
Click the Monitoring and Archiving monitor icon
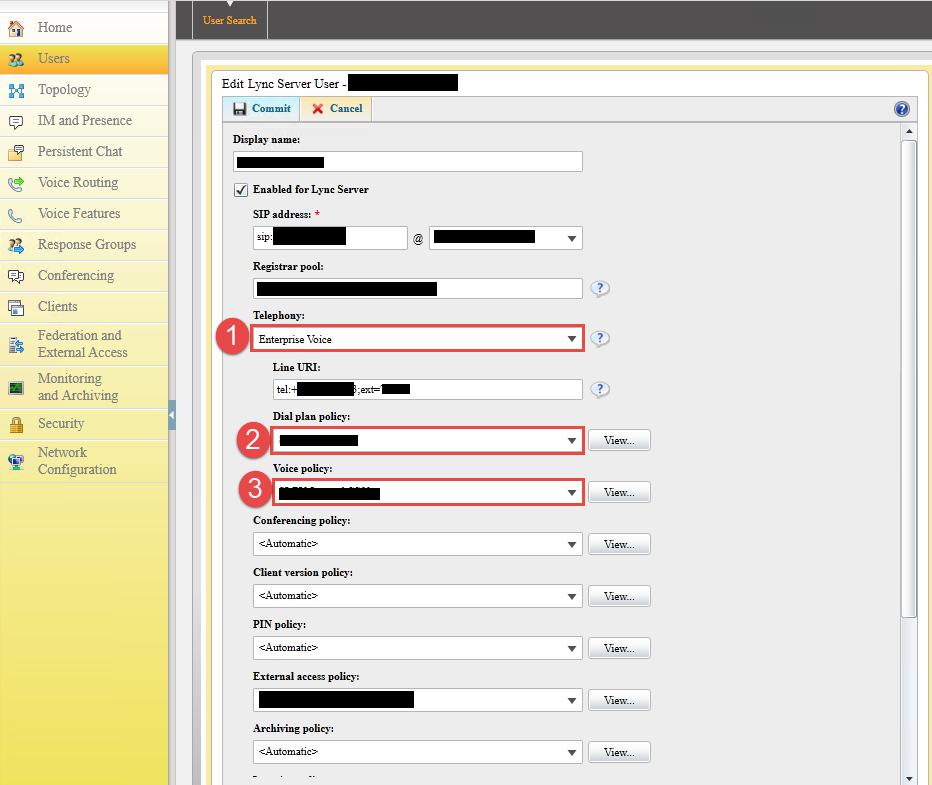(16, 388)
